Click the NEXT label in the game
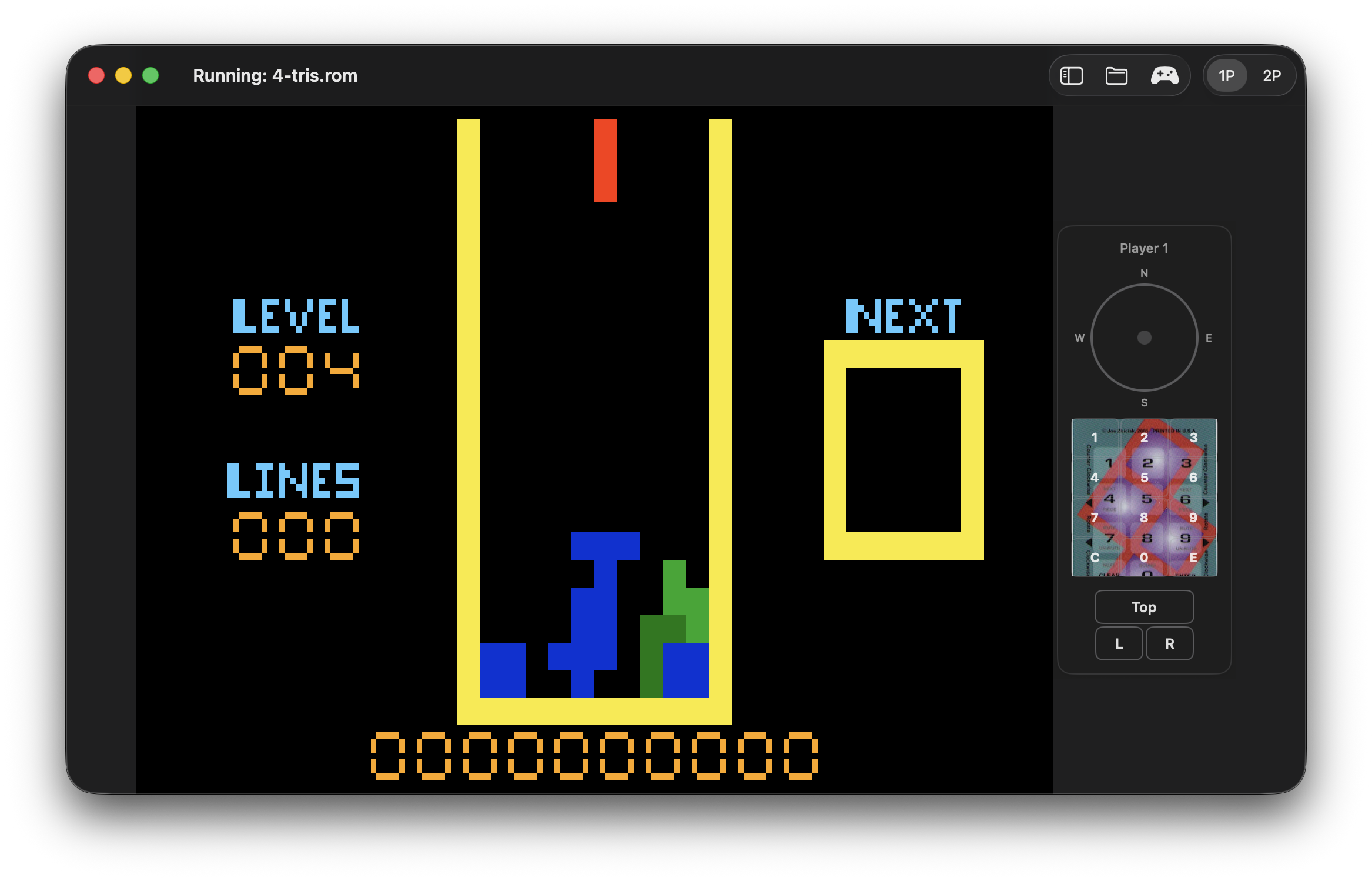 (x=903, y=315)
